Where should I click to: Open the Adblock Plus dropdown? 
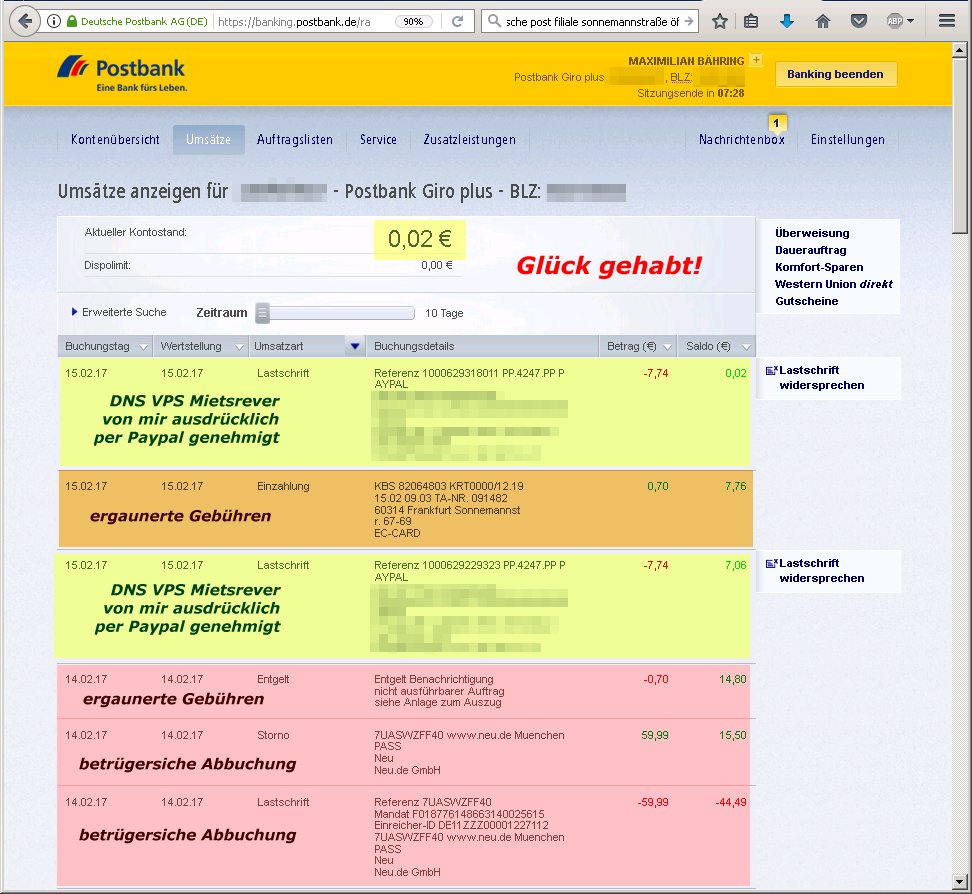[900, 21]
